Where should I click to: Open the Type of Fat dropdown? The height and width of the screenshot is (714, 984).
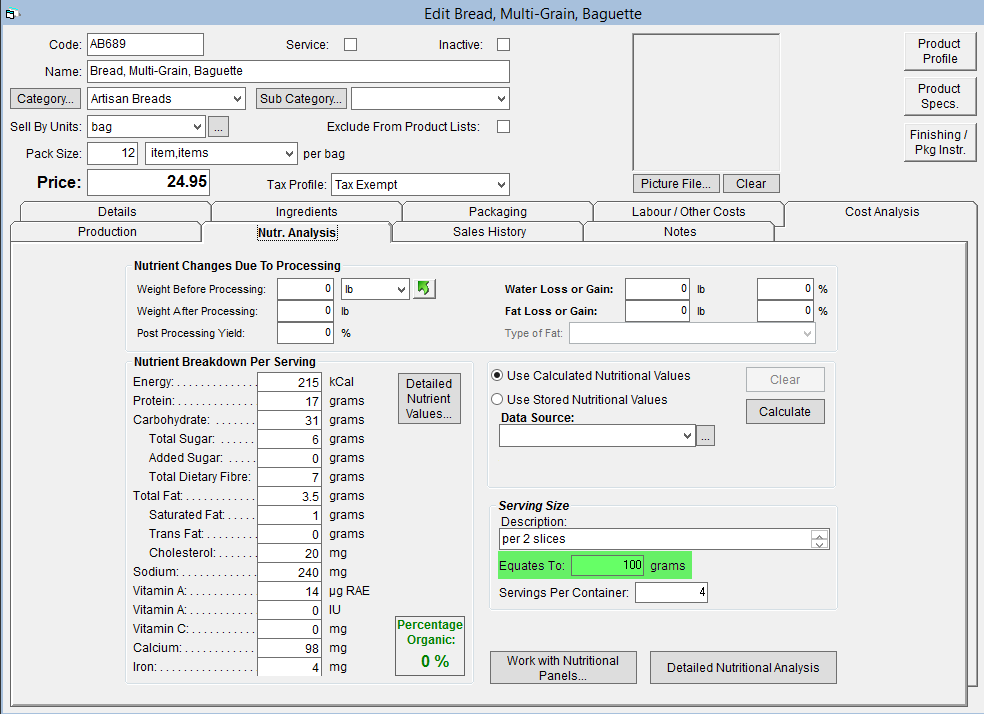click(807, 333)
